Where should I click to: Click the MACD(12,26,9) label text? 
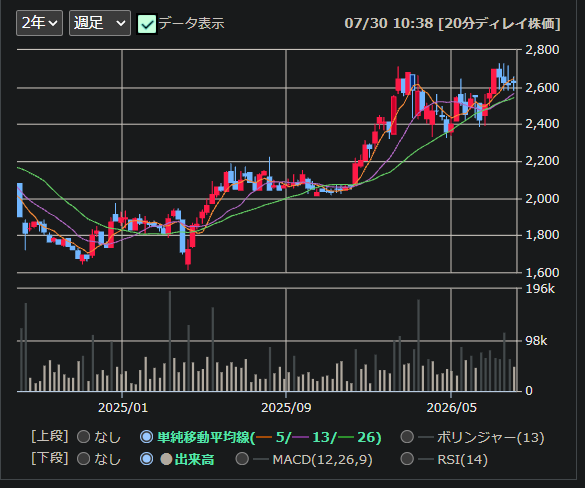322,459
